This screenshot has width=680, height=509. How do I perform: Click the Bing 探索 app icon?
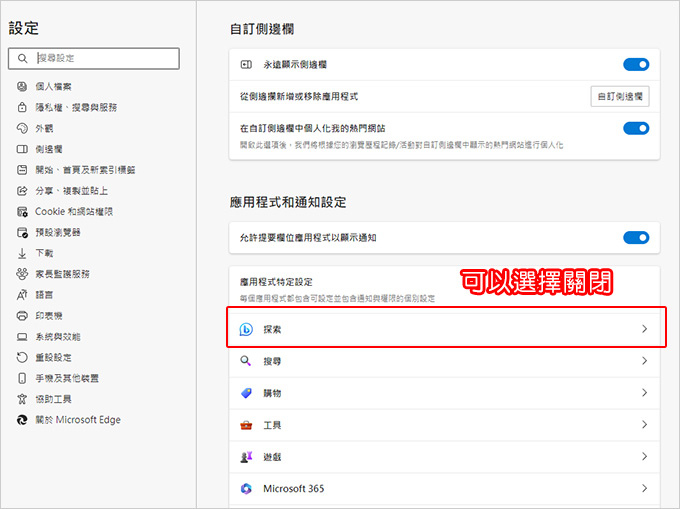(246, 330)
